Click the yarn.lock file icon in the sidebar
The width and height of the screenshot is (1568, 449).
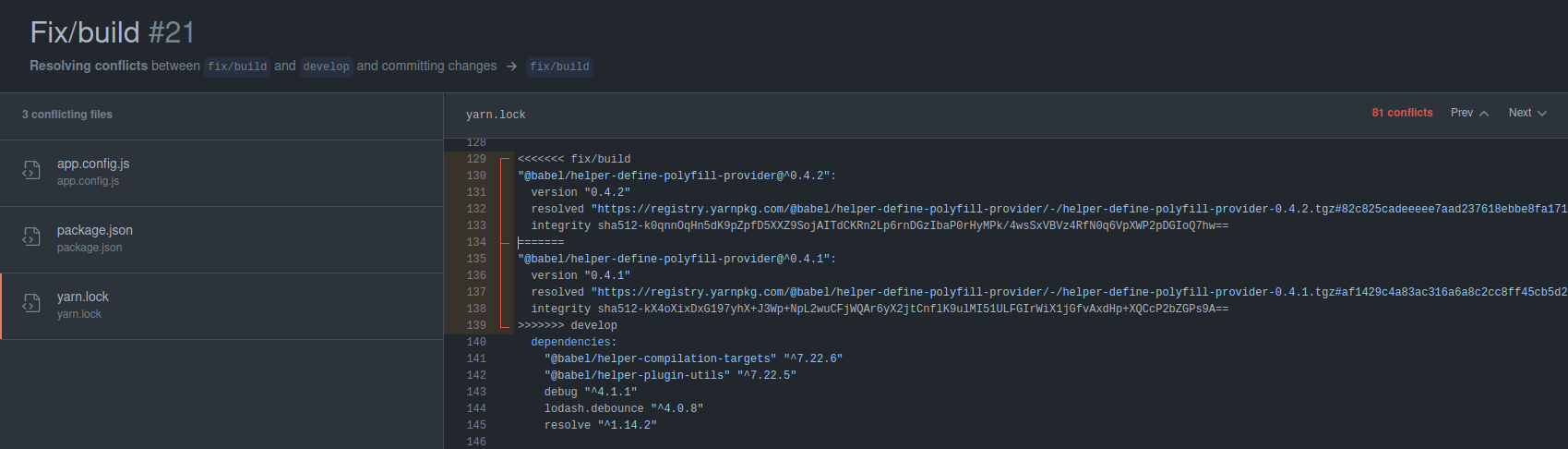click(x=31, y=303)
